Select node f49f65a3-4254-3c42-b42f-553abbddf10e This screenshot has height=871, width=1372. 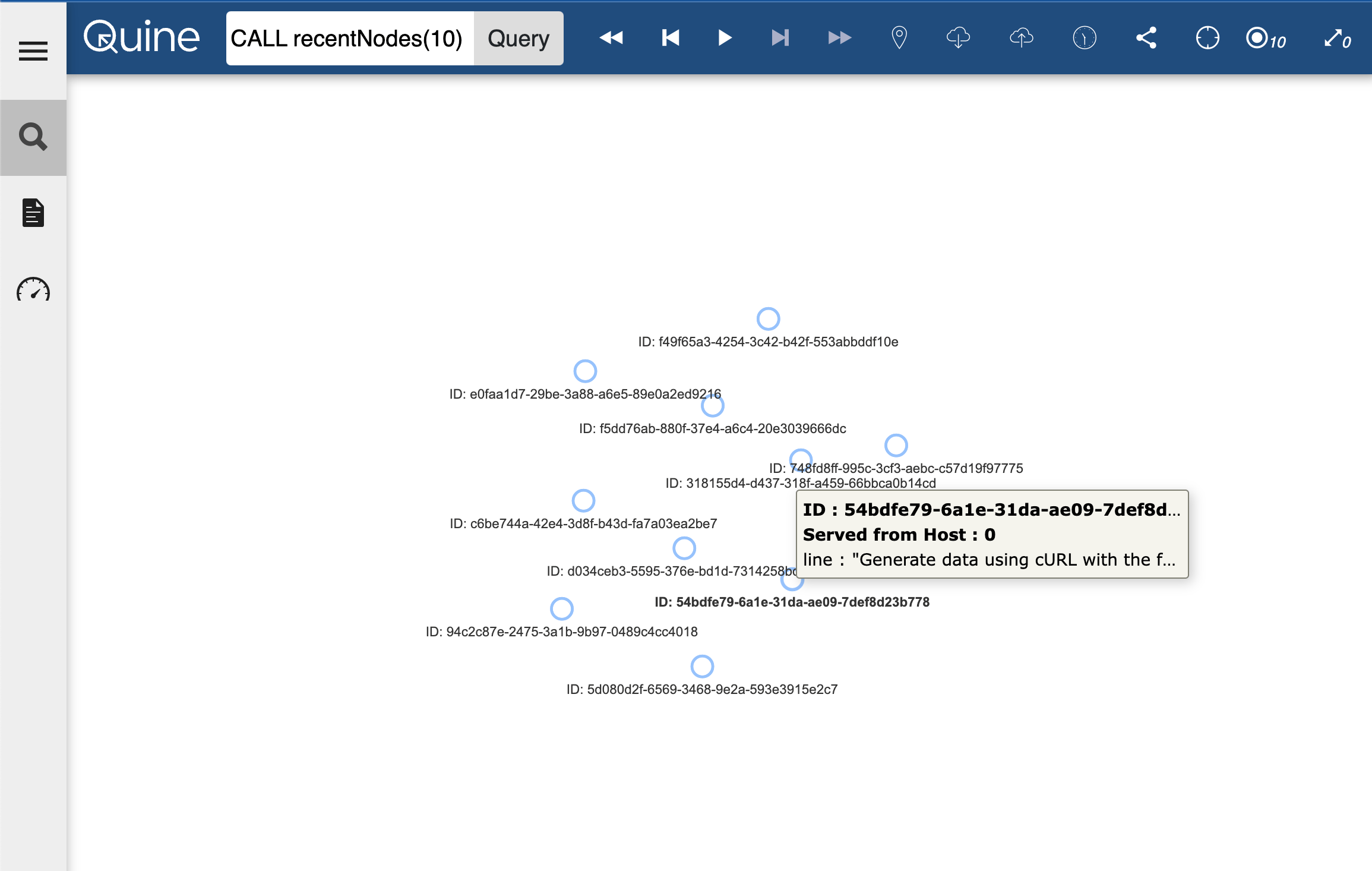click(x=768, y=319)
